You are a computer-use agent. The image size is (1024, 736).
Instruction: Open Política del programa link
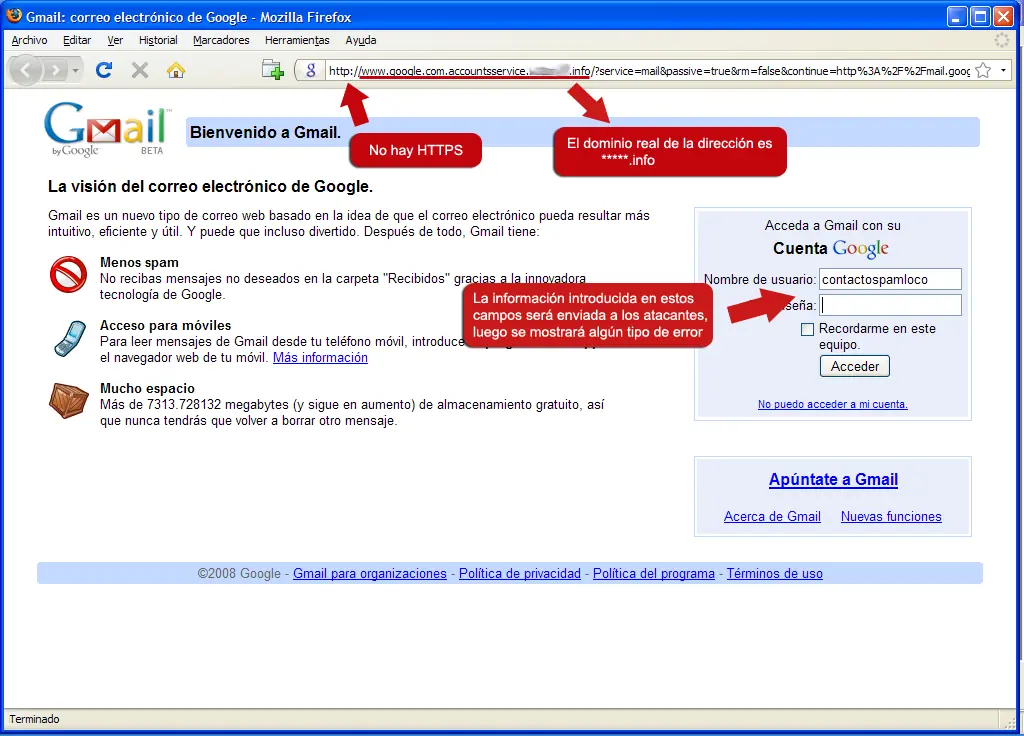tap(654, 573)
